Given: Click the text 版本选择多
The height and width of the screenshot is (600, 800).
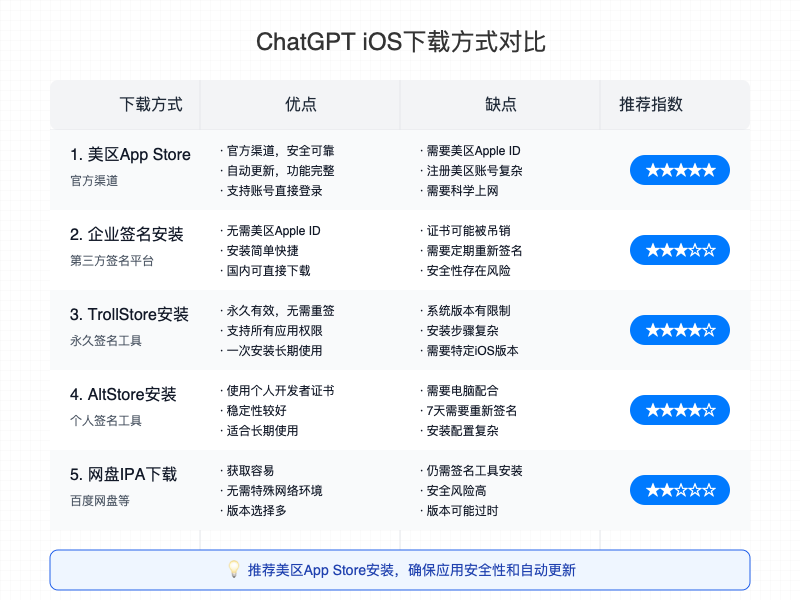Looking at the screenshot, I should (x=256, y=510).
